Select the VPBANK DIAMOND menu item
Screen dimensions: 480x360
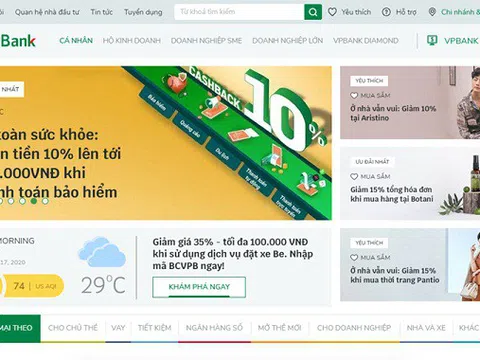366,41
